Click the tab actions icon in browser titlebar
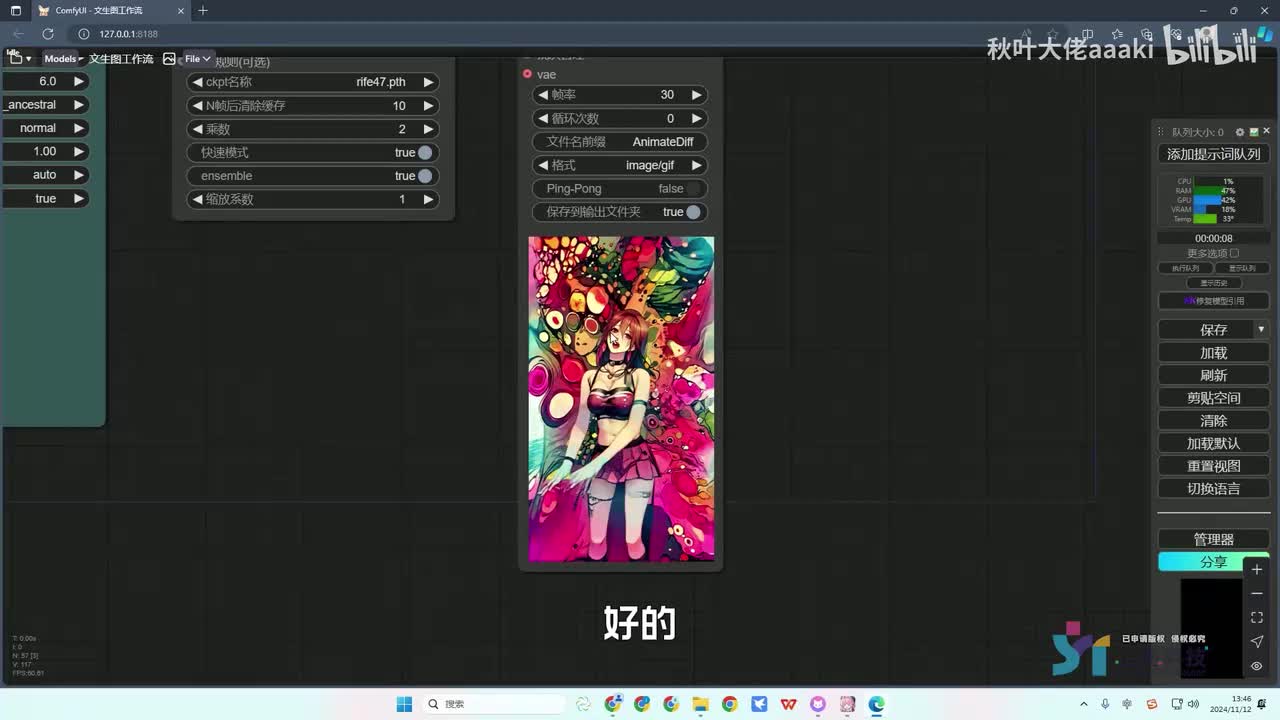 pyautogui.click(x=16, y=10)
